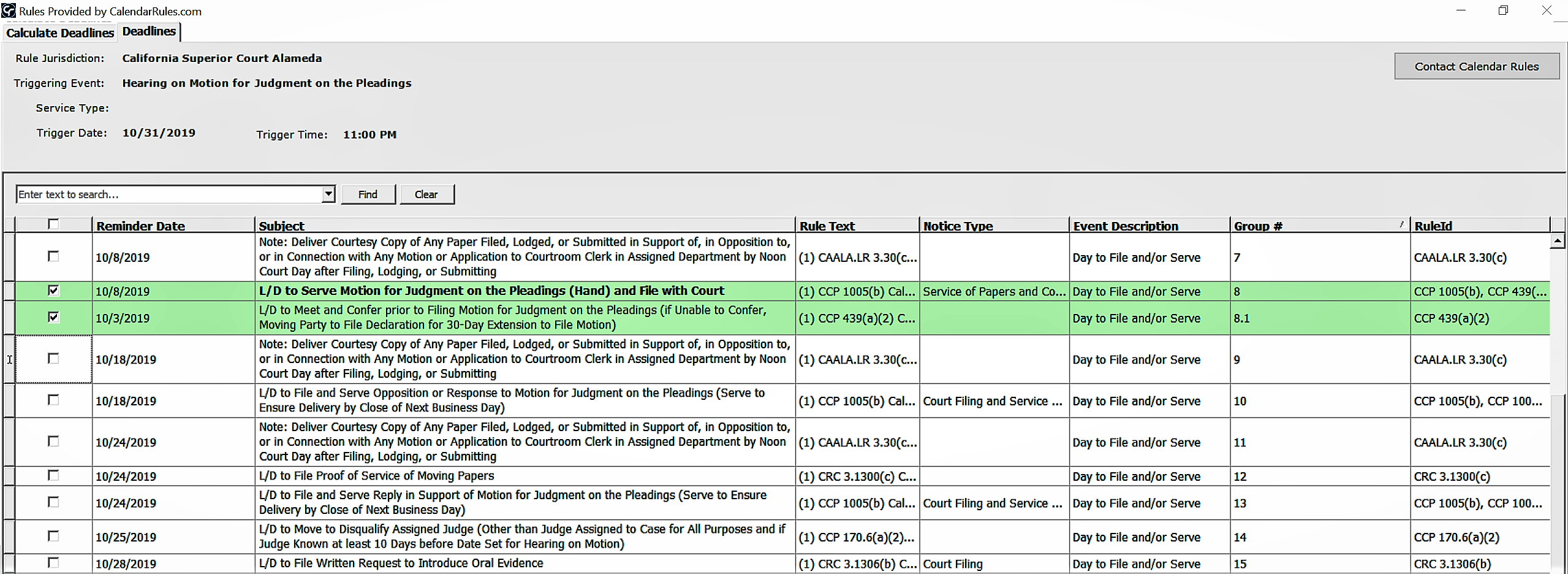
Task: Check the Move to Disqualify Assigned Judge row
Action: coord(53,536)
